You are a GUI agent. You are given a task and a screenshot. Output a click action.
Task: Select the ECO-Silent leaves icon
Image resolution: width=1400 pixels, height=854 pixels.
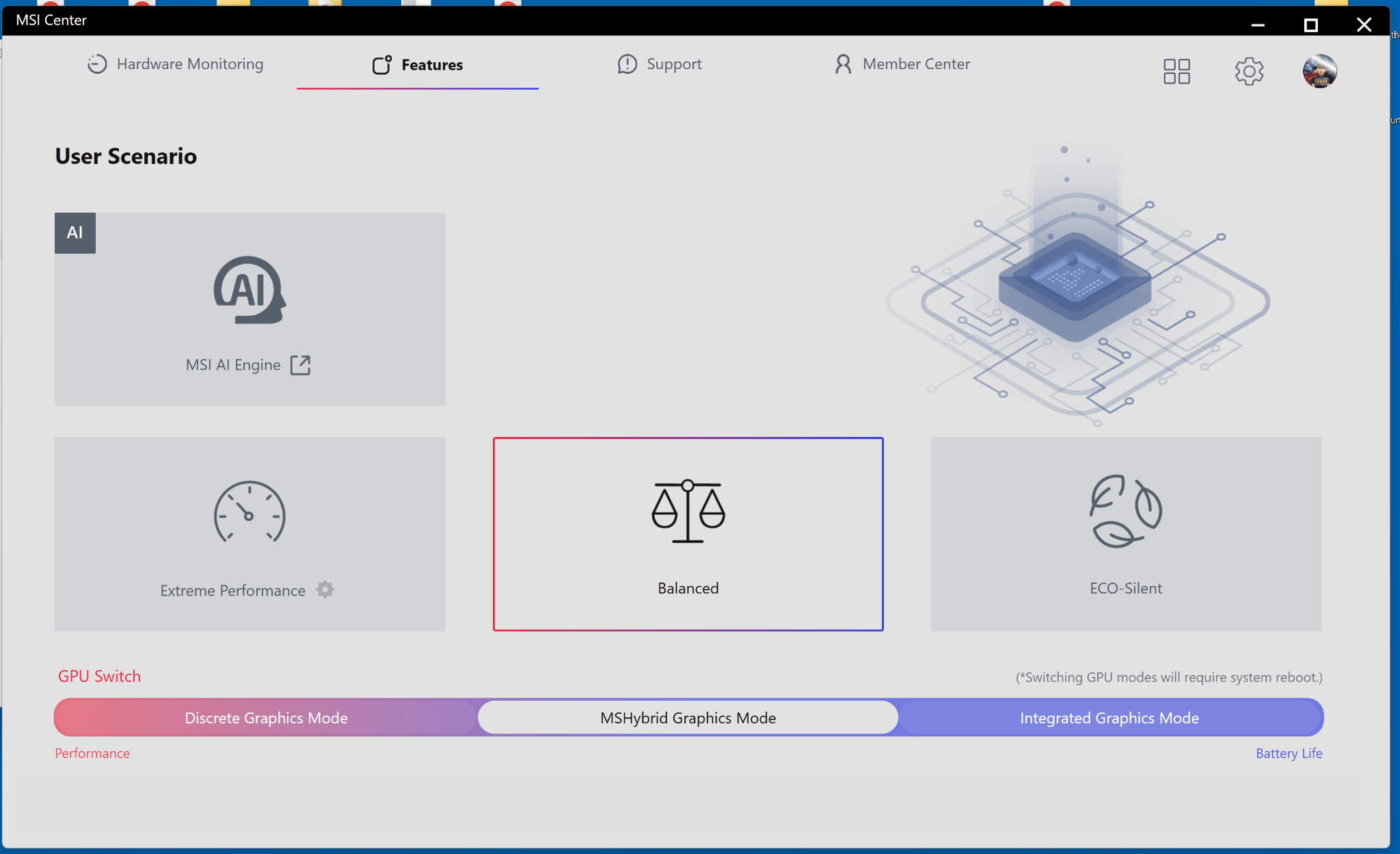click(x=1126, y=511)
